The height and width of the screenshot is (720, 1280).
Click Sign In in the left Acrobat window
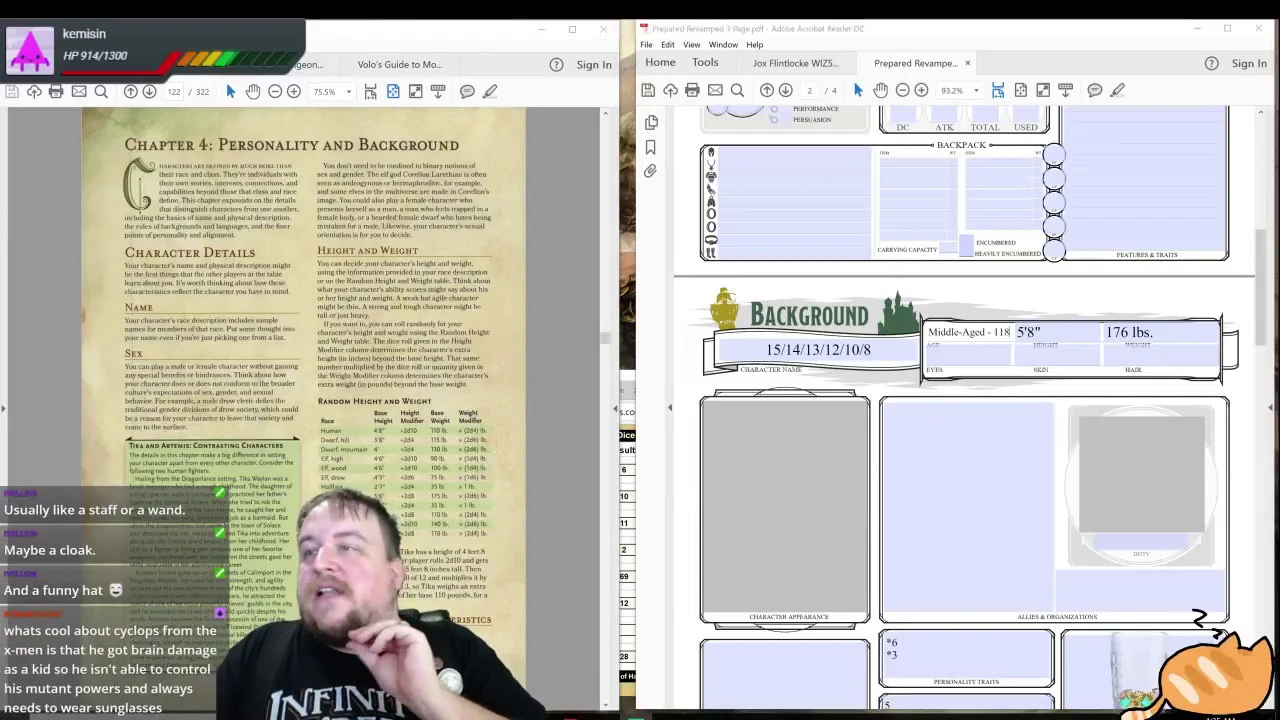[x=594, y=65]
